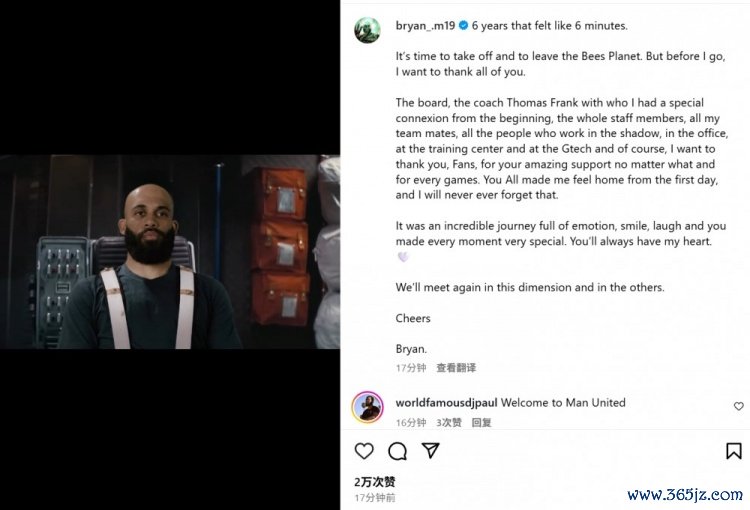This screenshot has width=750, height=510.
Task: Click the purple heart emoji in caption
Action: coord(403,257)
